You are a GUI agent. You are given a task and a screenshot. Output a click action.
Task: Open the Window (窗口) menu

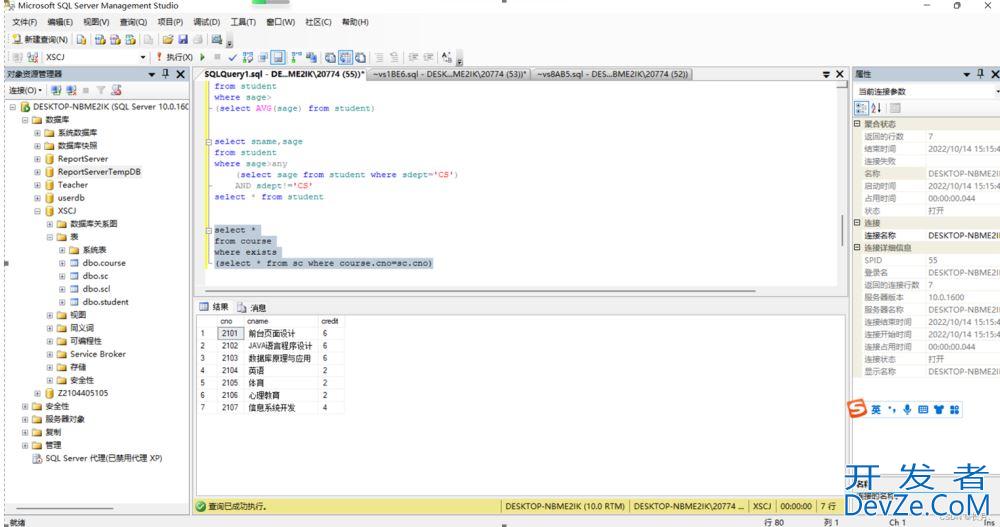coord(281,22)
